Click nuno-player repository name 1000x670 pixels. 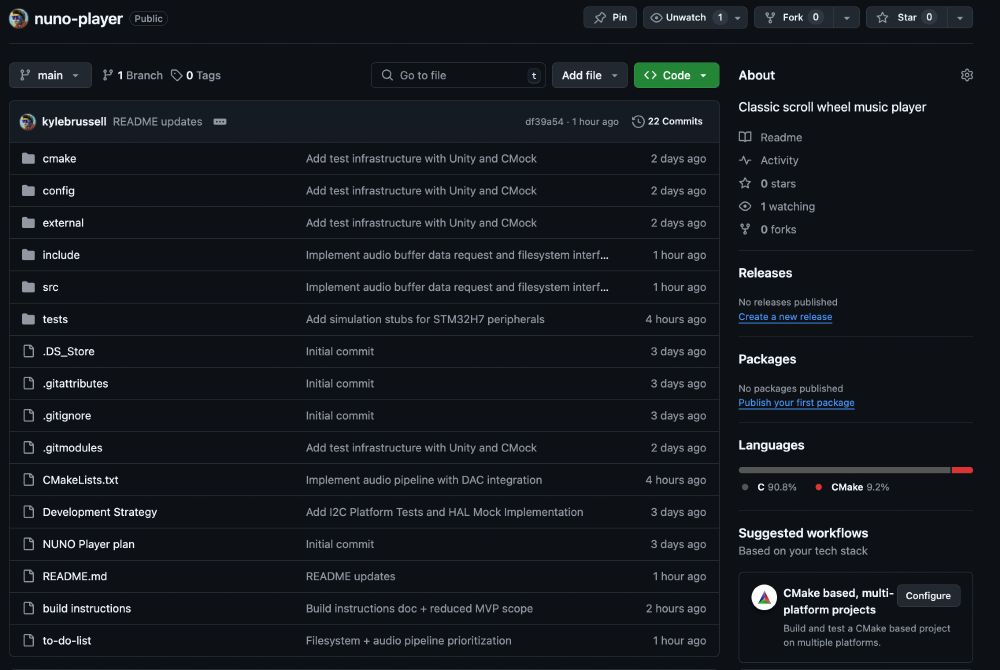[x=78, y=18]
